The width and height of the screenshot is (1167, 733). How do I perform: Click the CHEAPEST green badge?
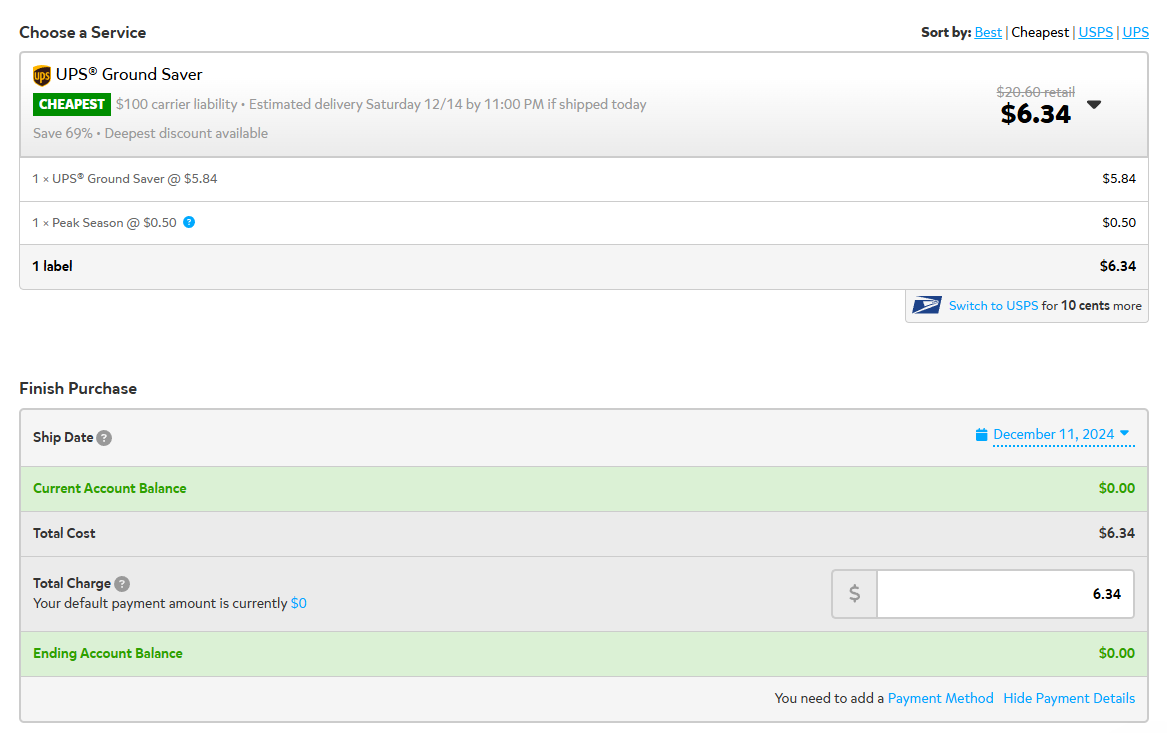(71, 104)
